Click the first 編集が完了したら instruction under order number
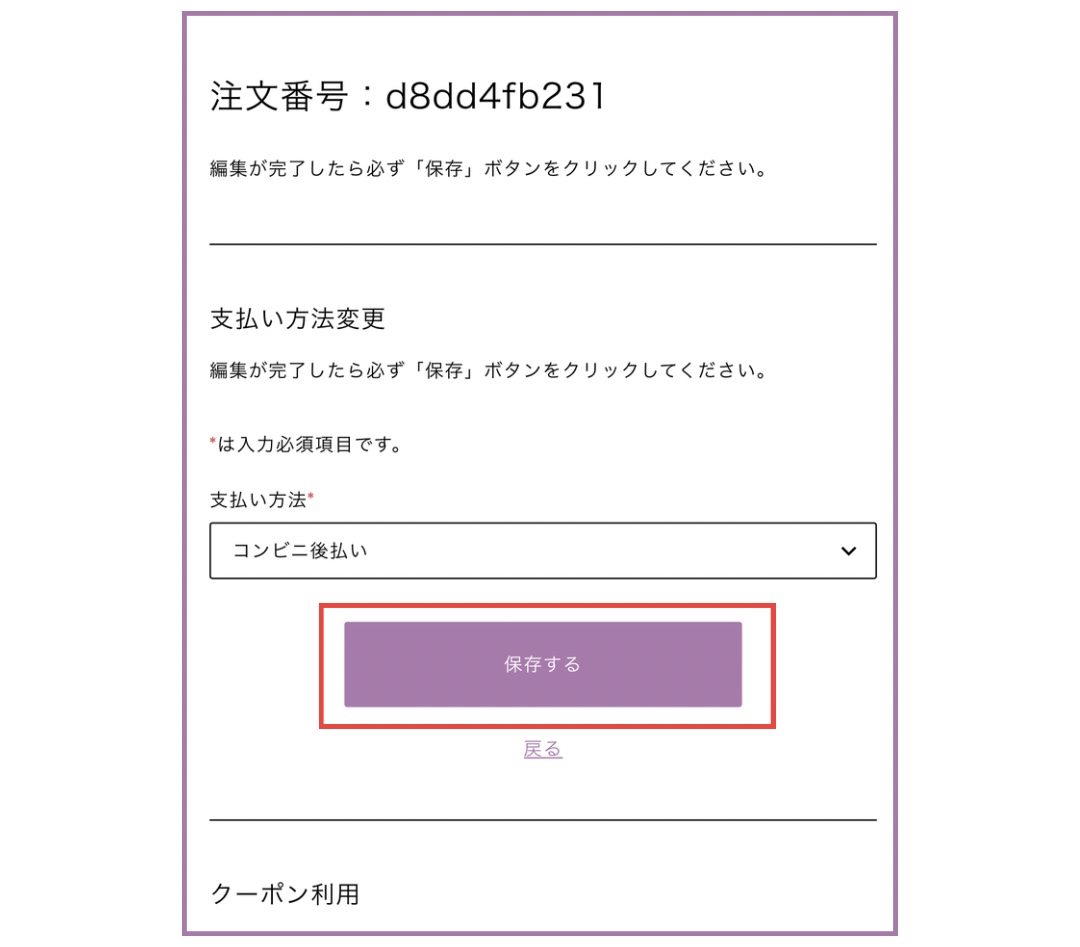This screenshot has height=947, width=1080. pos(488,169)
